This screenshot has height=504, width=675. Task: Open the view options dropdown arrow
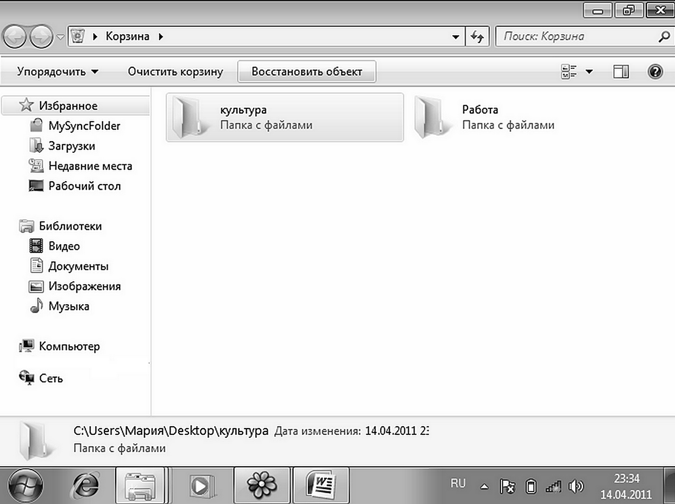click(589, 72)
